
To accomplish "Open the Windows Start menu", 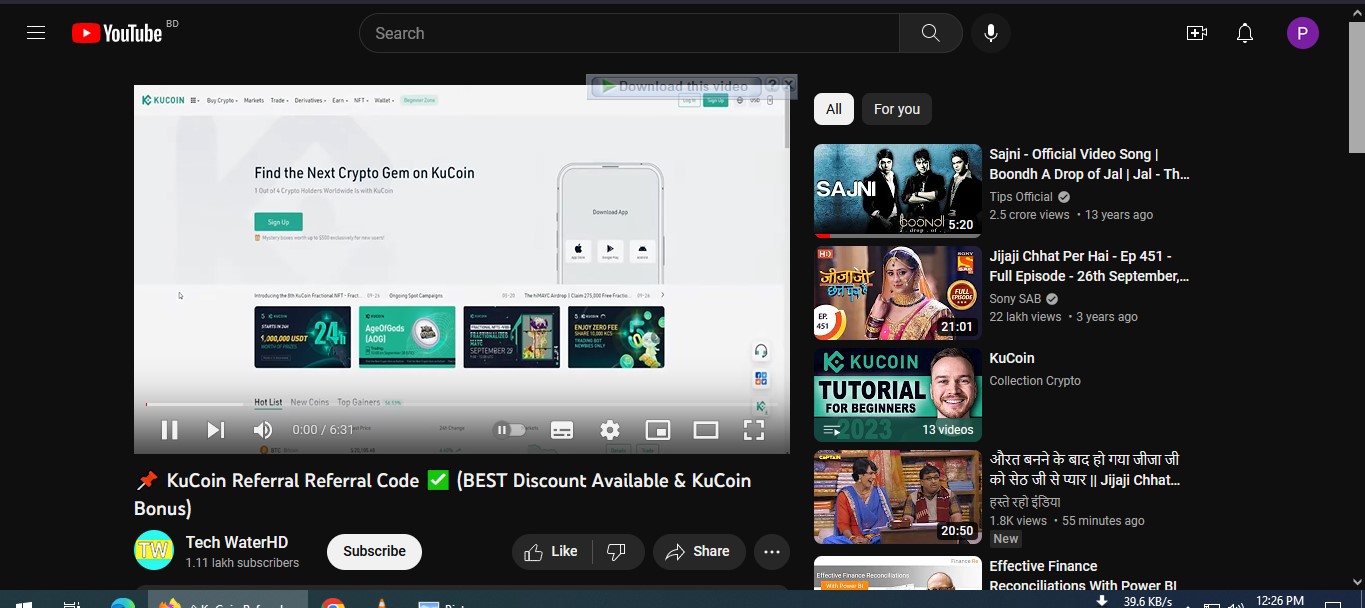I will [x=23, y=604].
